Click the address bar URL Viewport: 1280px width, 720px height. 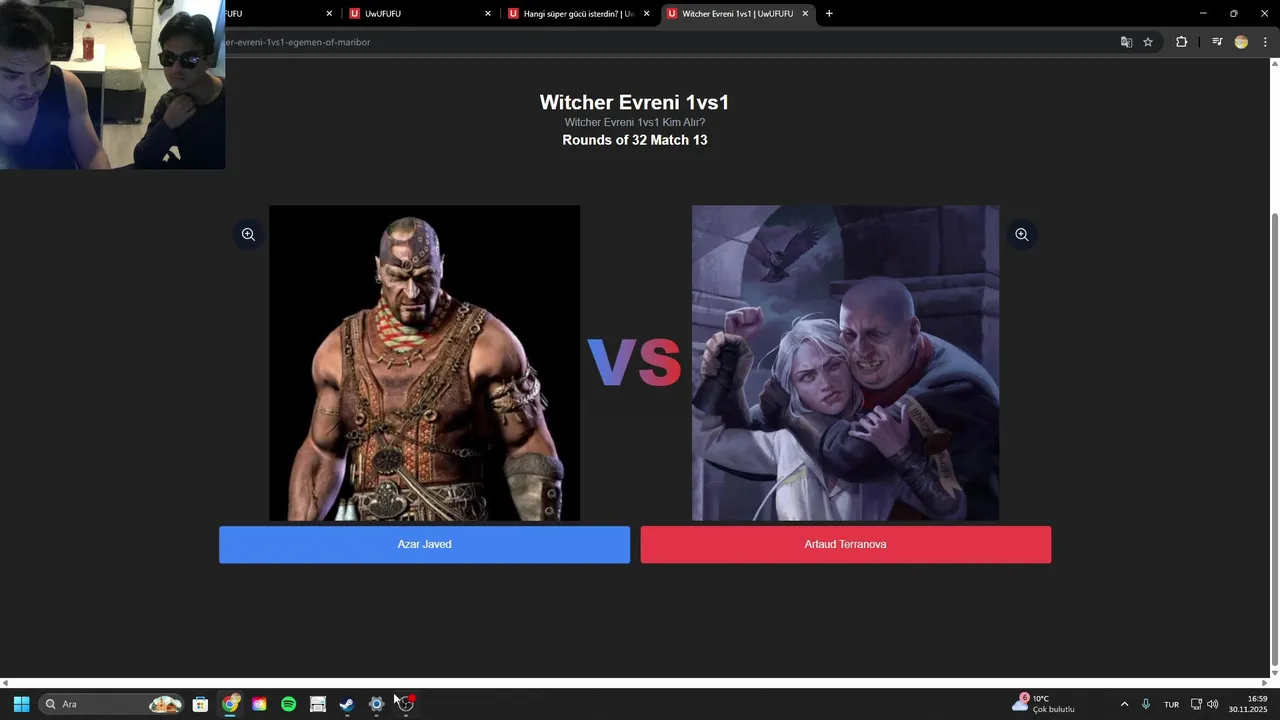(298, 42)
